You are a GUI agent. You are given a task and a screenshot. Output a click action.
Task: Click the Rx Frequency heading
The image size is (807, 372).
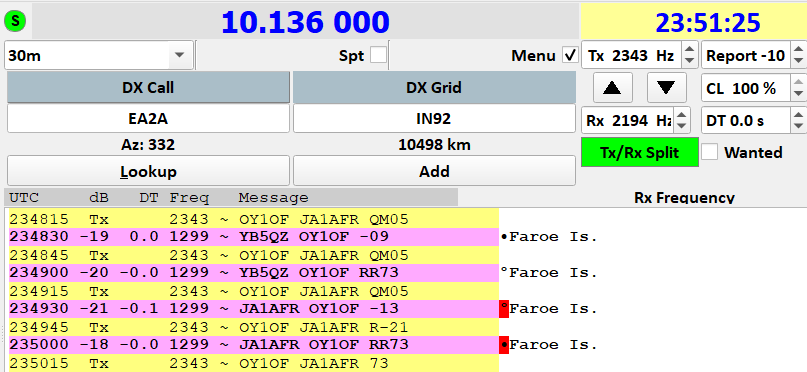684,197
